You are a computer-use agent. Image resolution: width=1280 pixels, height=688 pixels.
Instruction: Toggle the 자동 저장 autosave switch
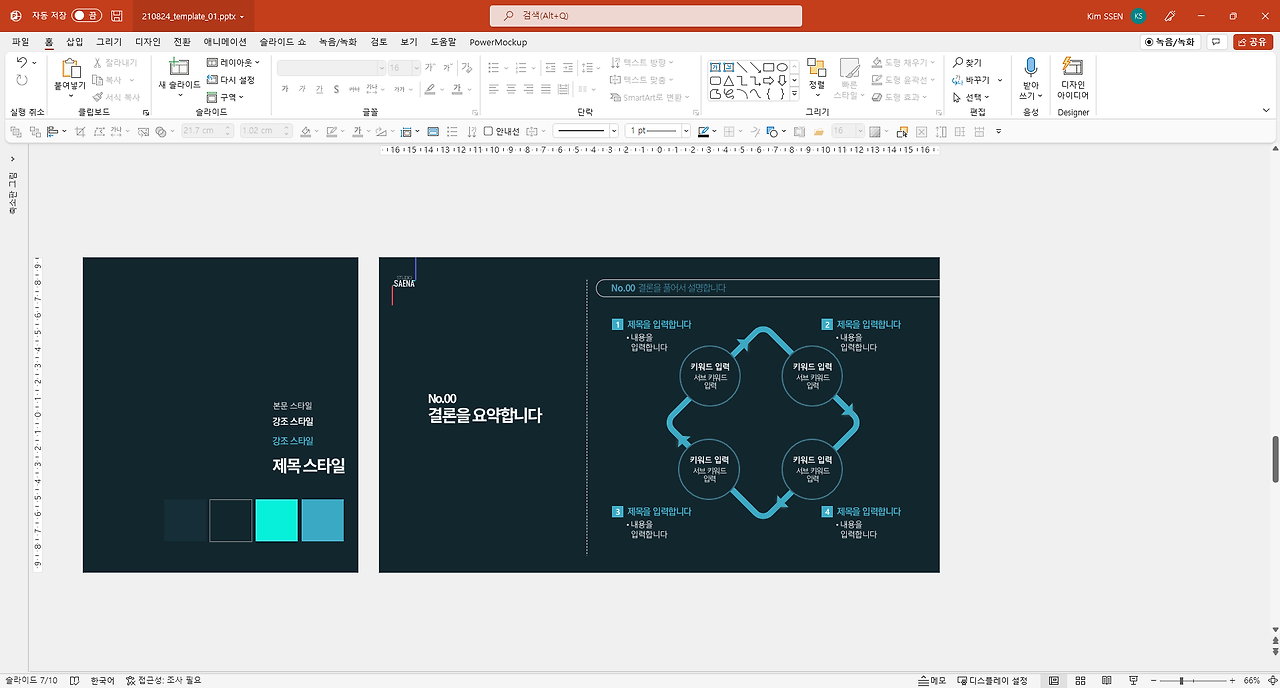[x=87, y=16]
